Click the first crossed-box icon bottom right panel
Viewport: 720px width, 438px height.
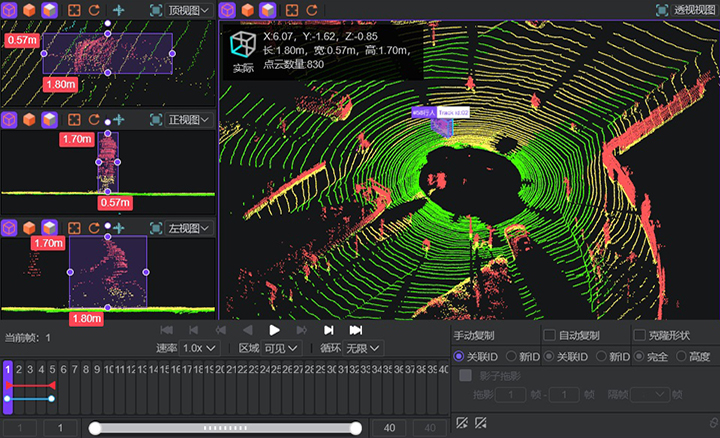(462, 423)
